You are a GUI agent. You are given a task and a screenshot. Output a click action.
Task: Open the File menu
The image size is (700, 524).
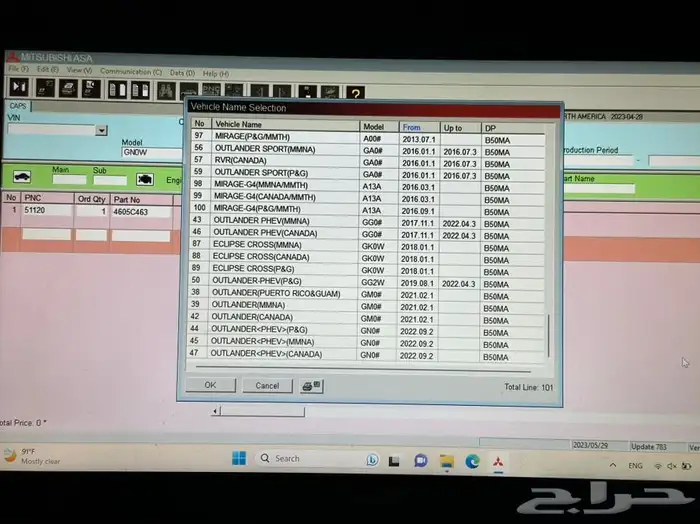pyautogui.click(x=19, y=71)
